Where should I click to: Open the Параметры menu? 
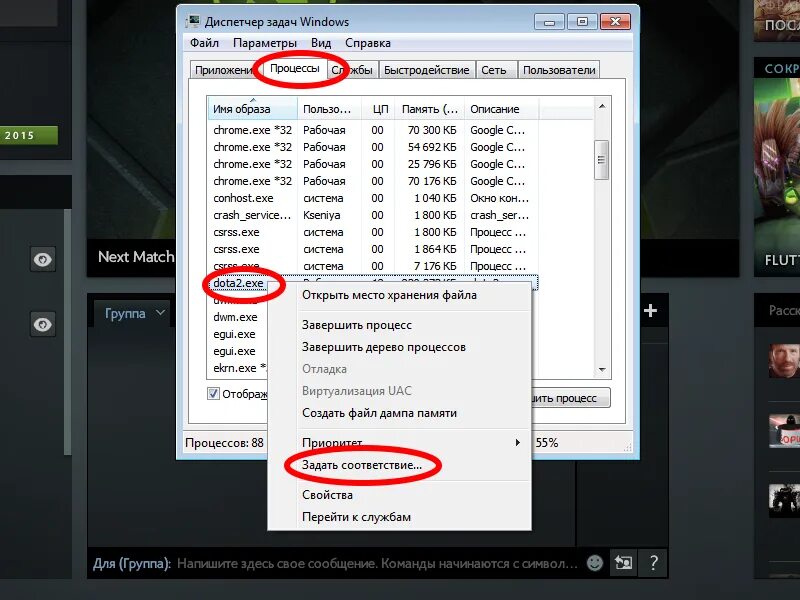tap(264, 43)
